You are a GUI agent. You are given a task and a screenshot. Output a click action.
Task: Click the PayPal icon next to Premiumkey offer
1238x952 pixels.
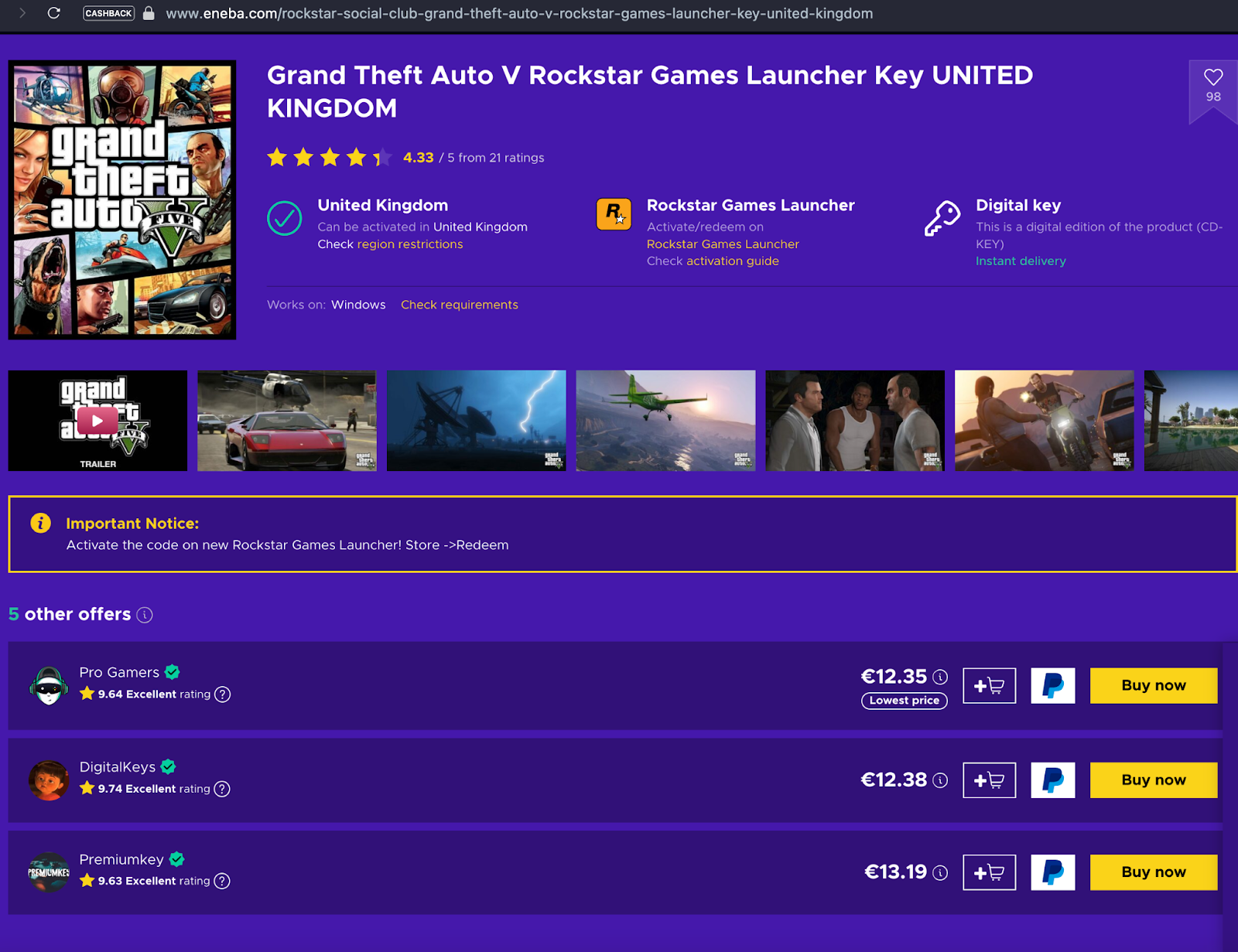1052,872
